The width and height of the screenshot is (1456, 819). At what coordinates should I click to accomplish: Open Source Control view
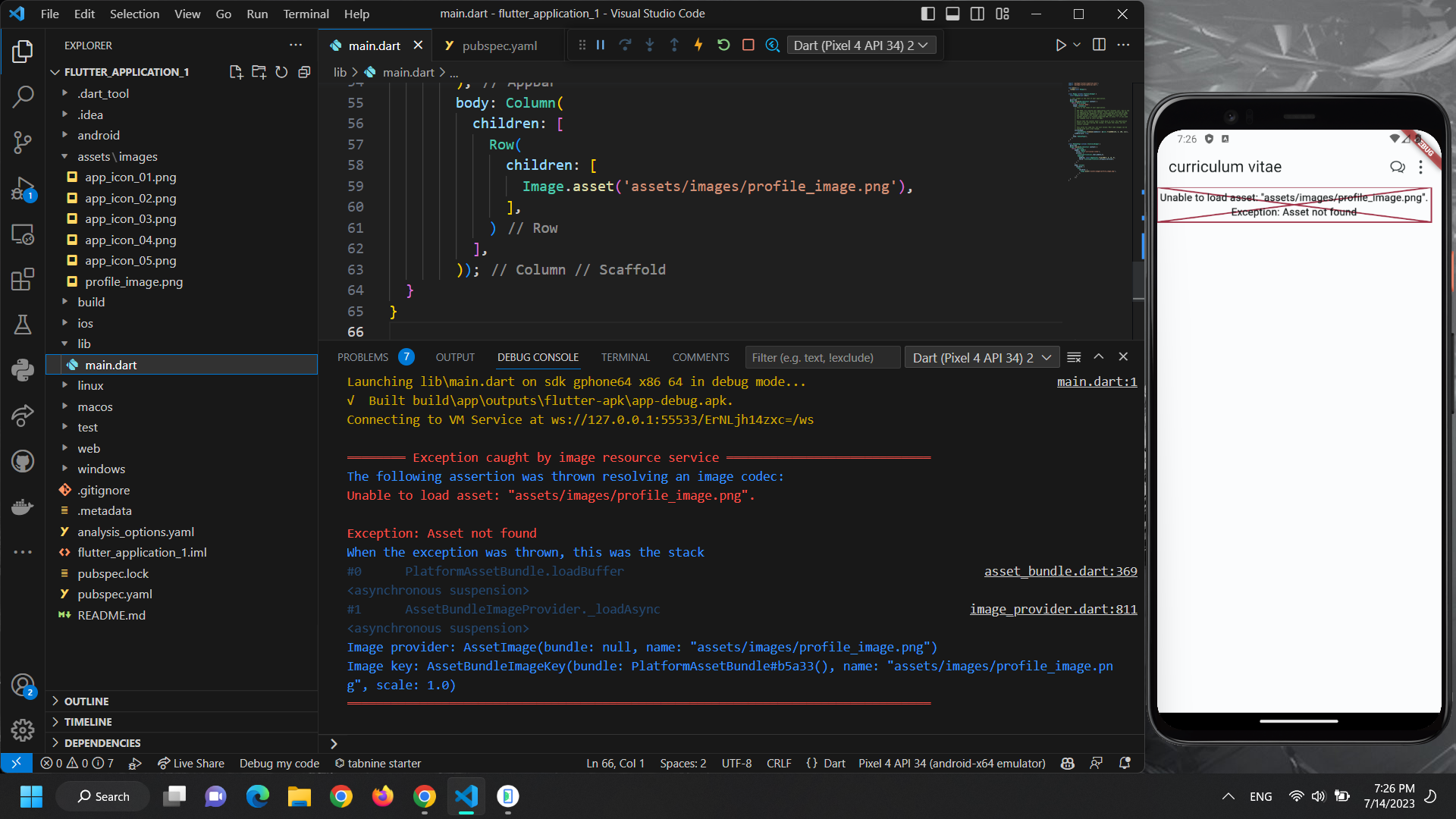(x=23, y=142)
